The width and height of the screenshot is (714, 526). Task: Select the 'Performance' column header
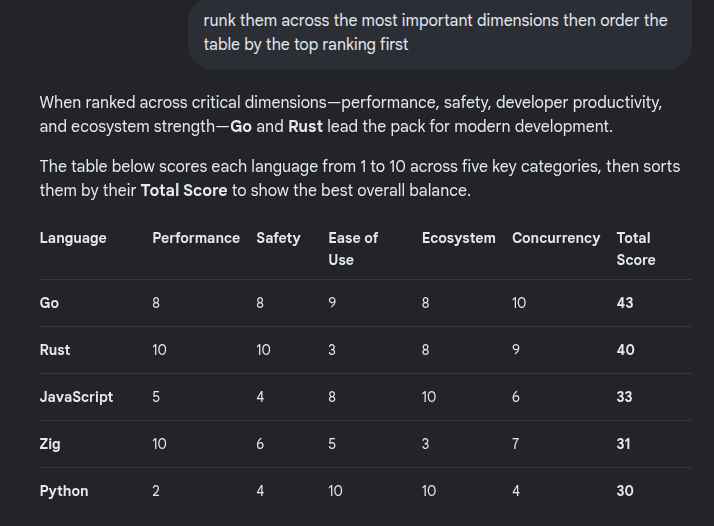point(196,238)
